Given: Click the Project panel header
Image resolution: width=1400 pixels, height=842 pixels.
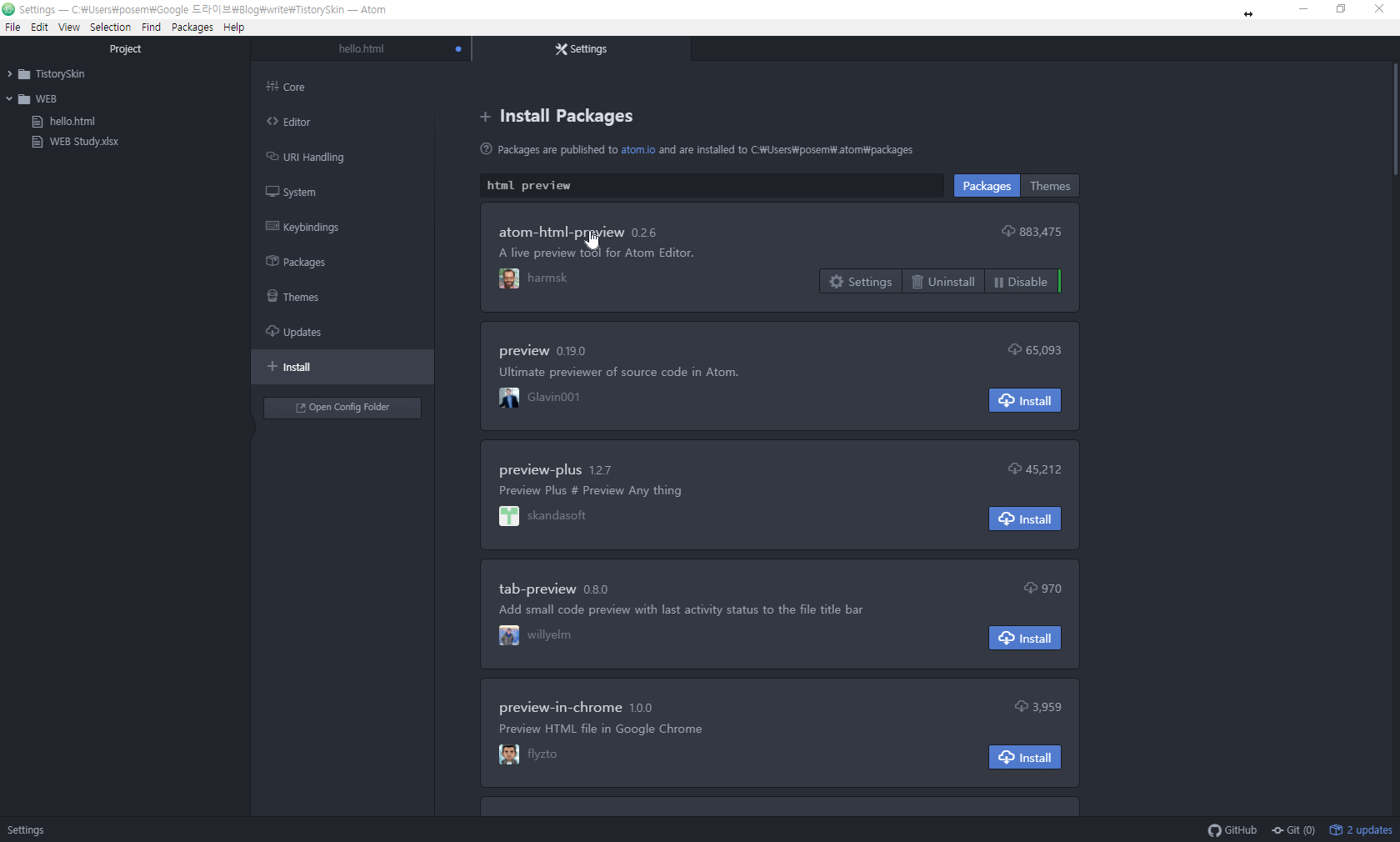Looking at the screenshot, I should click(x=125, y=49).
